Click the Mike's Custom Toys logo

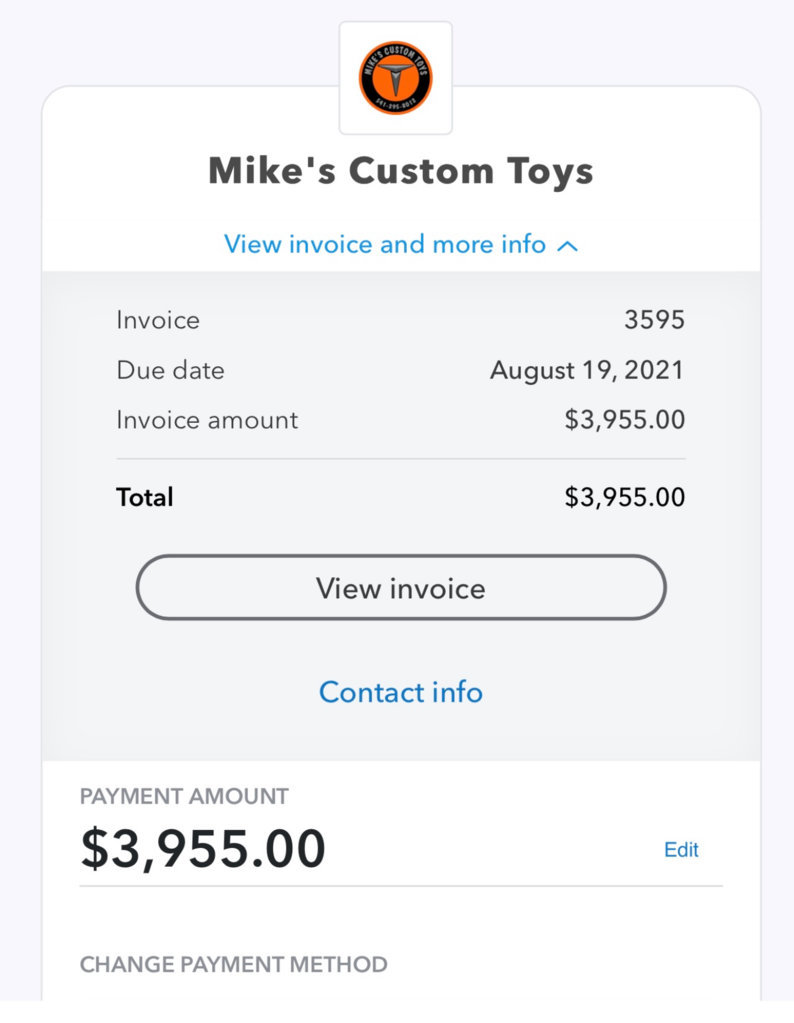[x=395, y=78]
